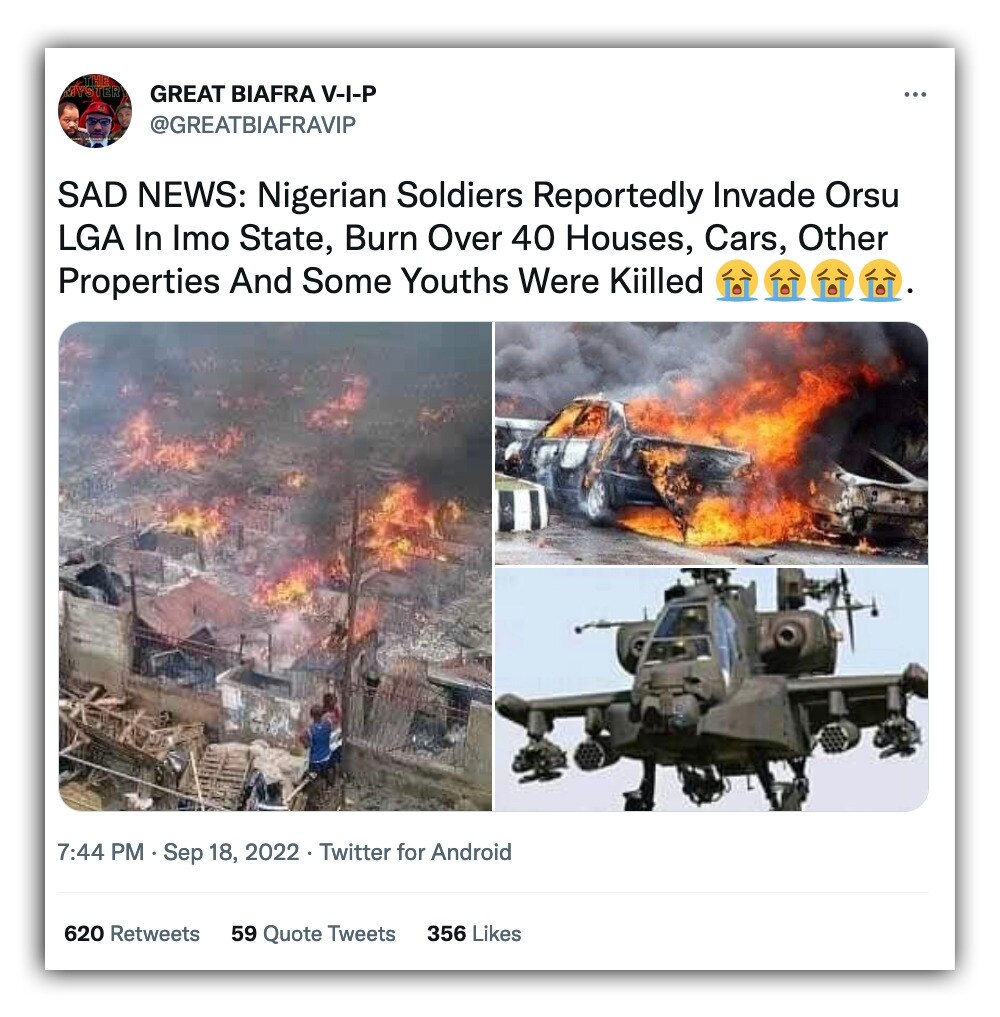1000x1017 pixels.
Task: Open the attack helicopter photo
Action: (x=711, y=689)
